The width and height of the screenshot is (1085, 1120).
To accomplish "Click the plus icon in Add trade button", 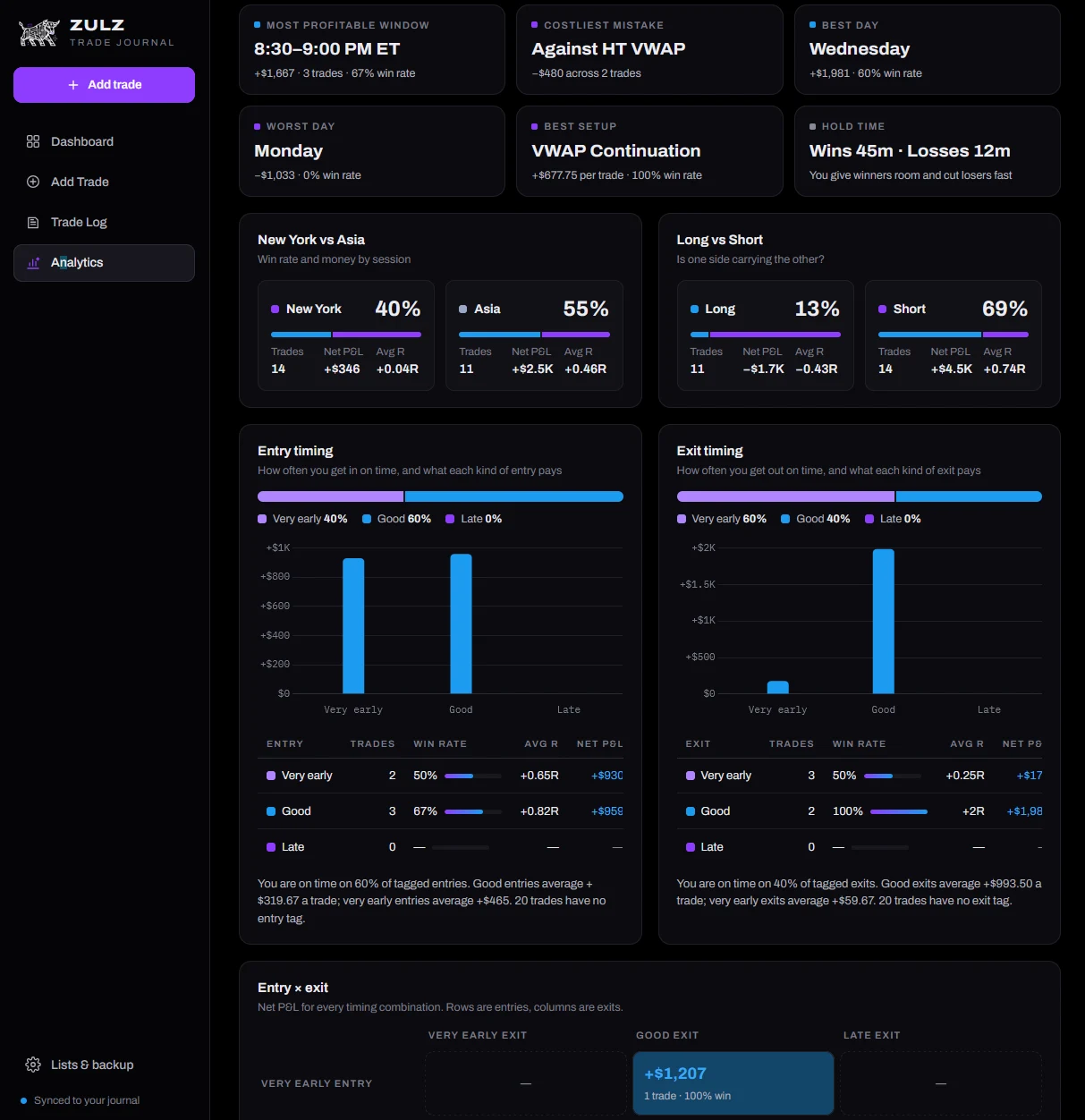I will (73, 85).
